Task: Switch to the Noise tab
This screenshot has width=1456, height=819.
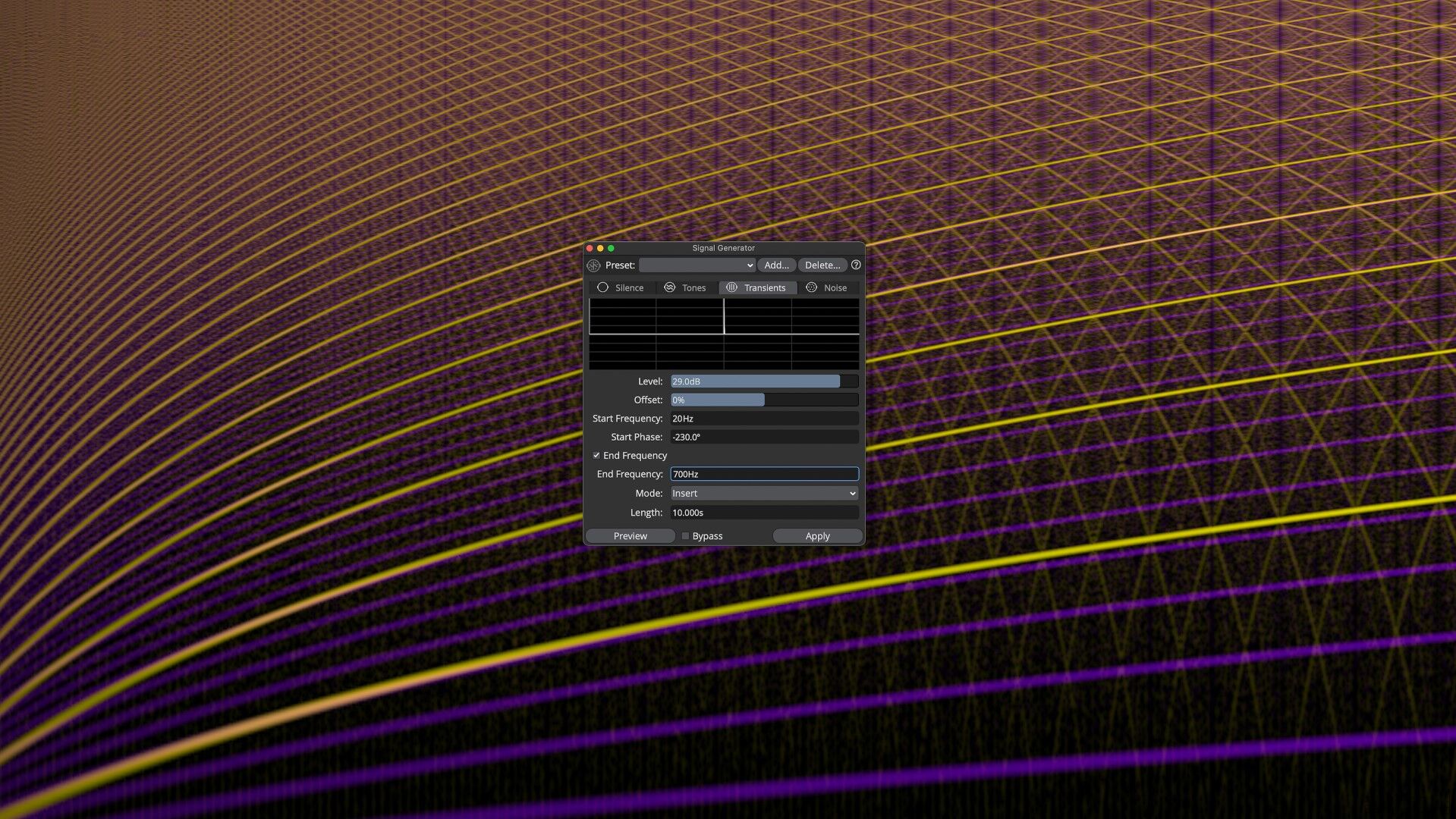Action: 827,288
